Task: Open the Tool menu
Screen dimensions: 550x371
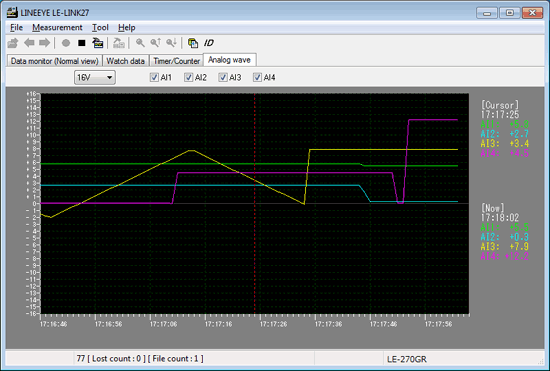Action: coord(100,27)
